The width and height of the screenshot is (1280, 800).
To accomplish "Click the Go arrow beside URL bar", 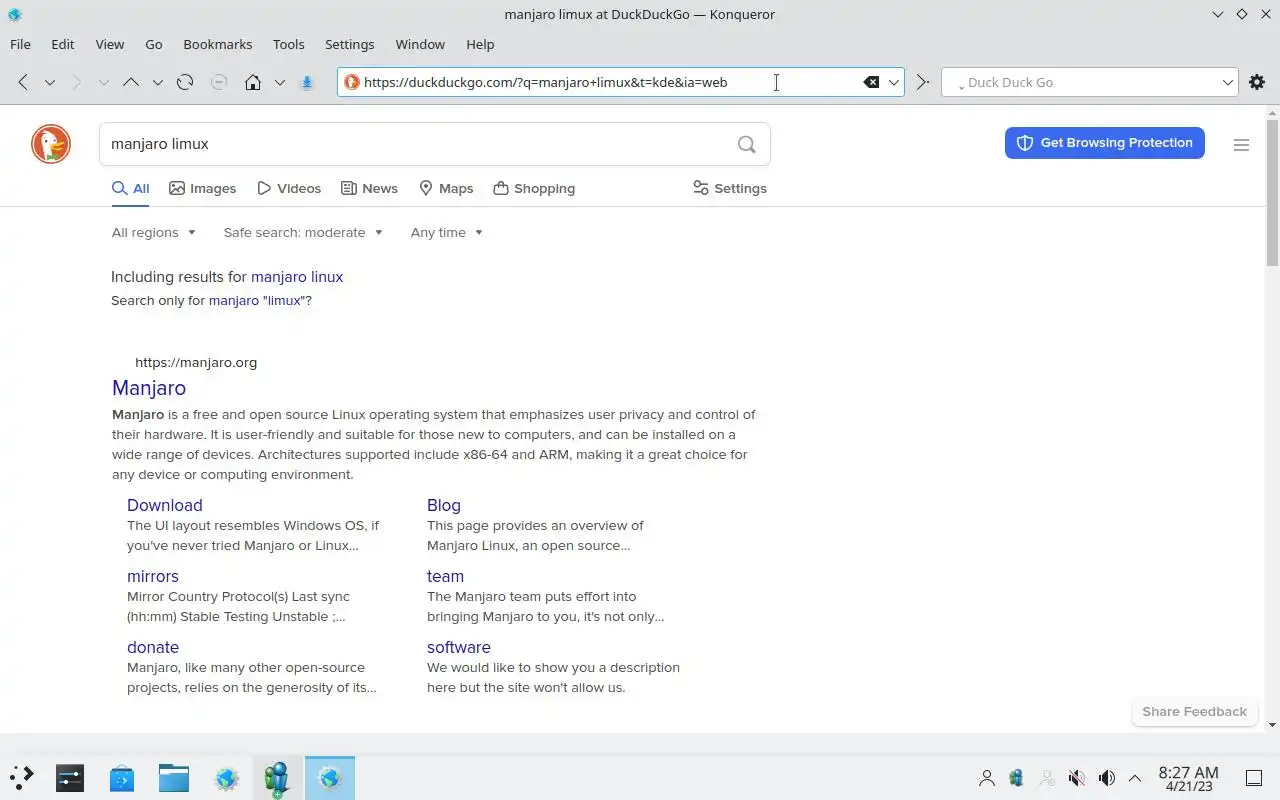I will [923, 82].
